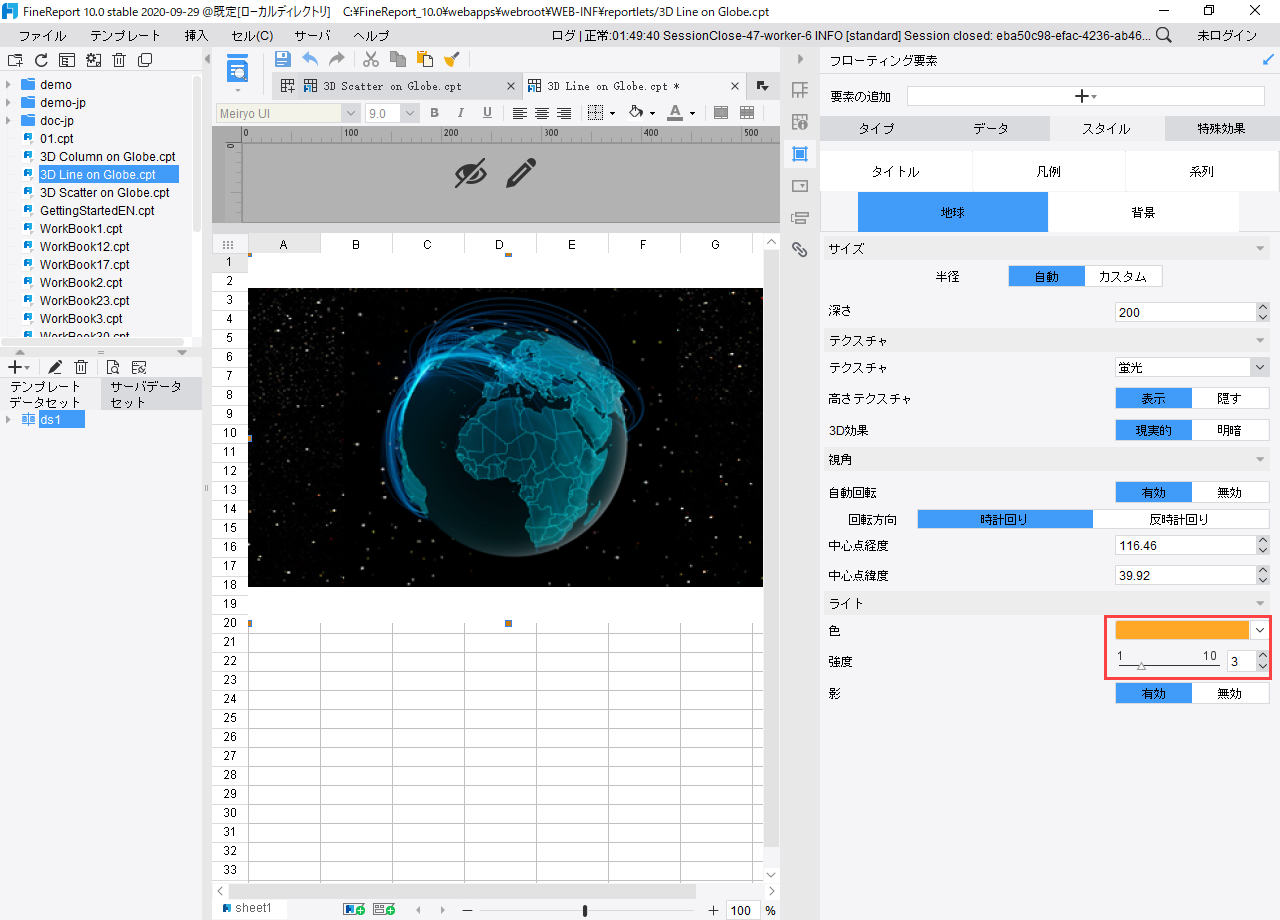Choose 反時計回り rotation direction
Screen dimensions: 1280x920
[1181, 519]
